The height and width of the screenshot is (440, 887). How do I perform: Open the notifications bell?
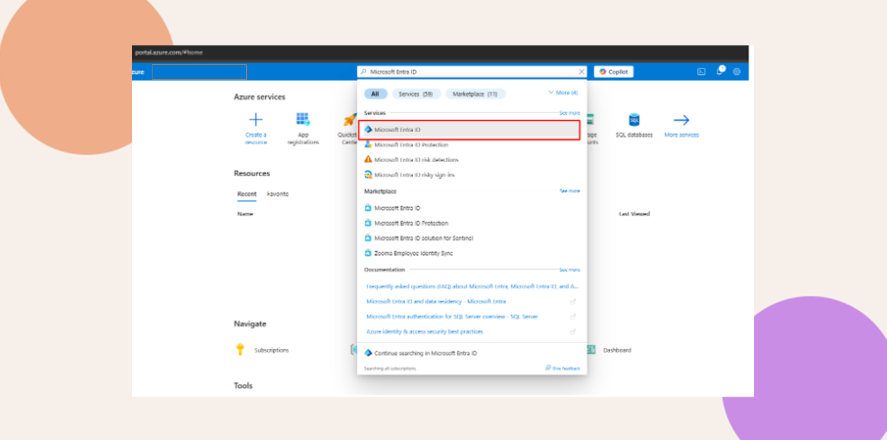[720, 71]
